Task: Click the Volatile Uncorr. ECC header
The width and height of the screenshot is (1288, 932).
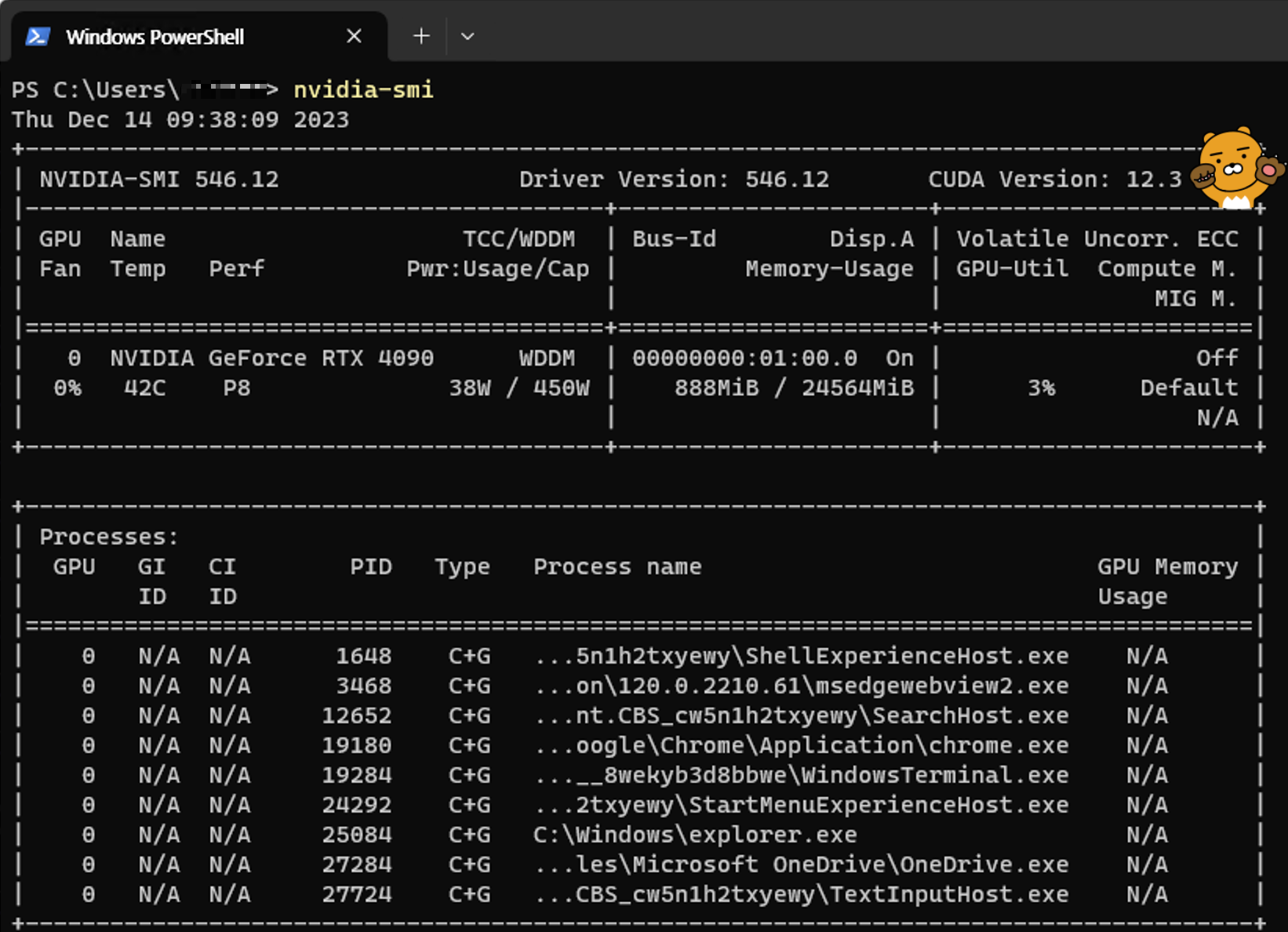Action: [1097, 239]
